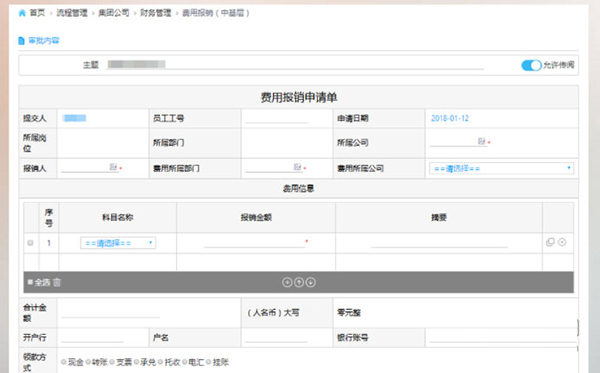The height and width of the screenshot is (373, 600).
Task: Click the 零元整 amount text
Action: 349,313
